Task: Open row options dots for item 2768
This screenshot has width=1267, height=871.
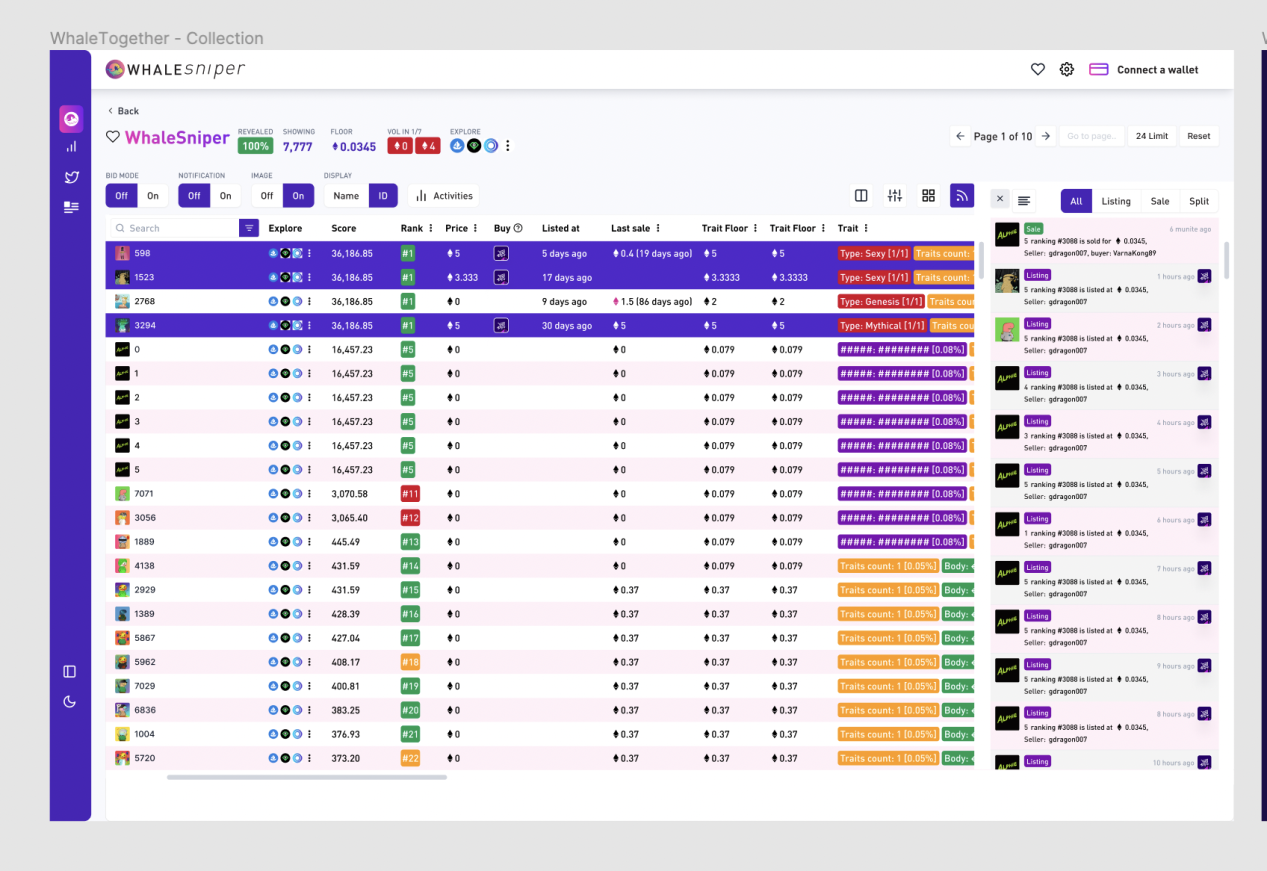Action: pyautogui.click(x=309, y=301)
